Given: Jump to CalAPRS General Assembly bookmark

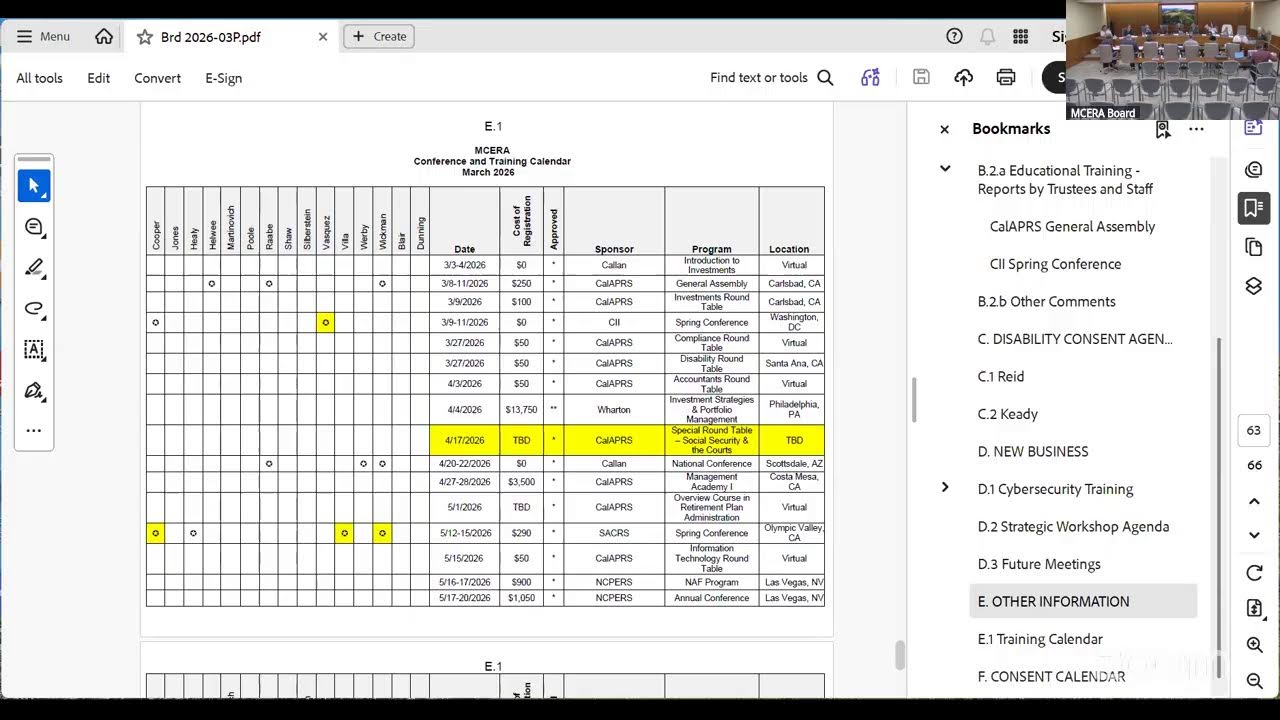Looking at the screenshot, I should pyautogui.click(x=1072, y=227).
